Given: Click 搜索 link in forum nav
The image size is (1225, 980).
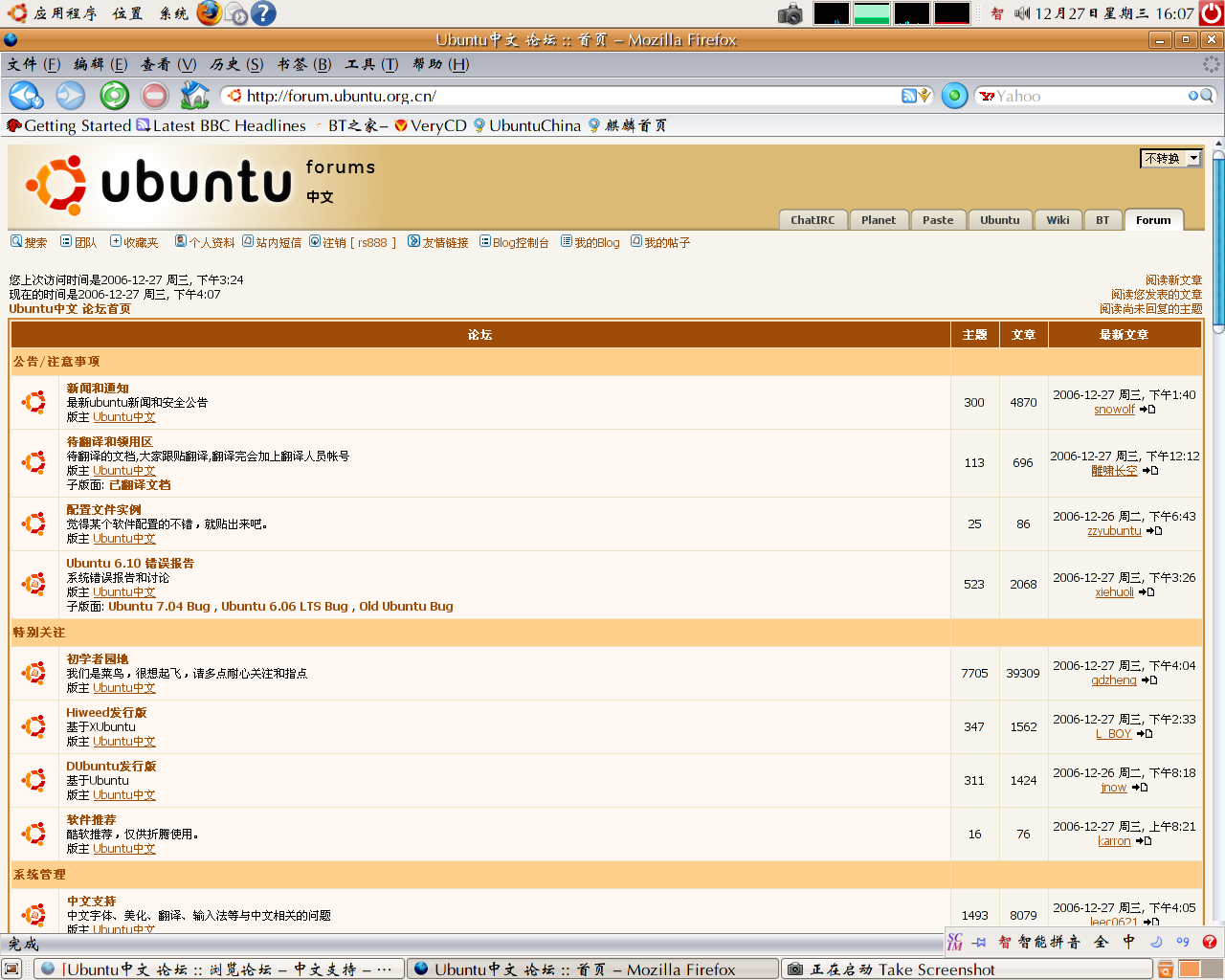Looking at the screenshot, I should (29, 242).
